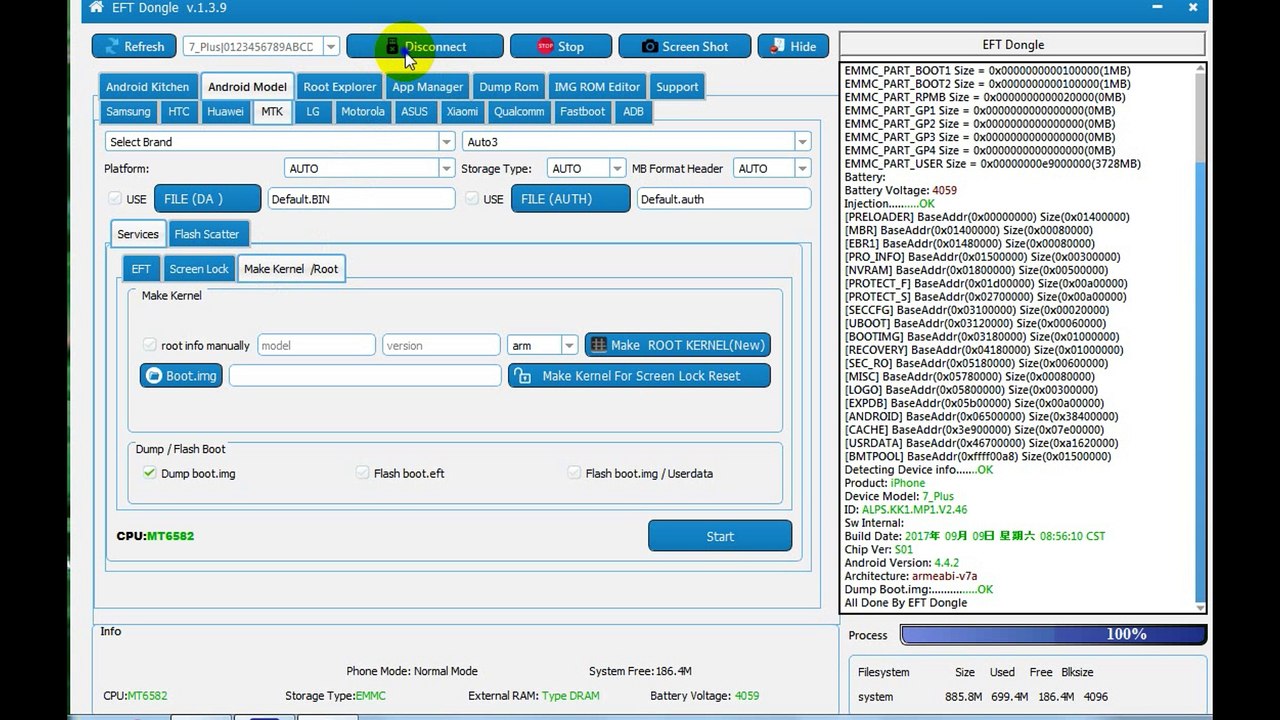The image size is (1280, 720).
Task: Enable root info manually checkbox
Action: pos(150,345)
